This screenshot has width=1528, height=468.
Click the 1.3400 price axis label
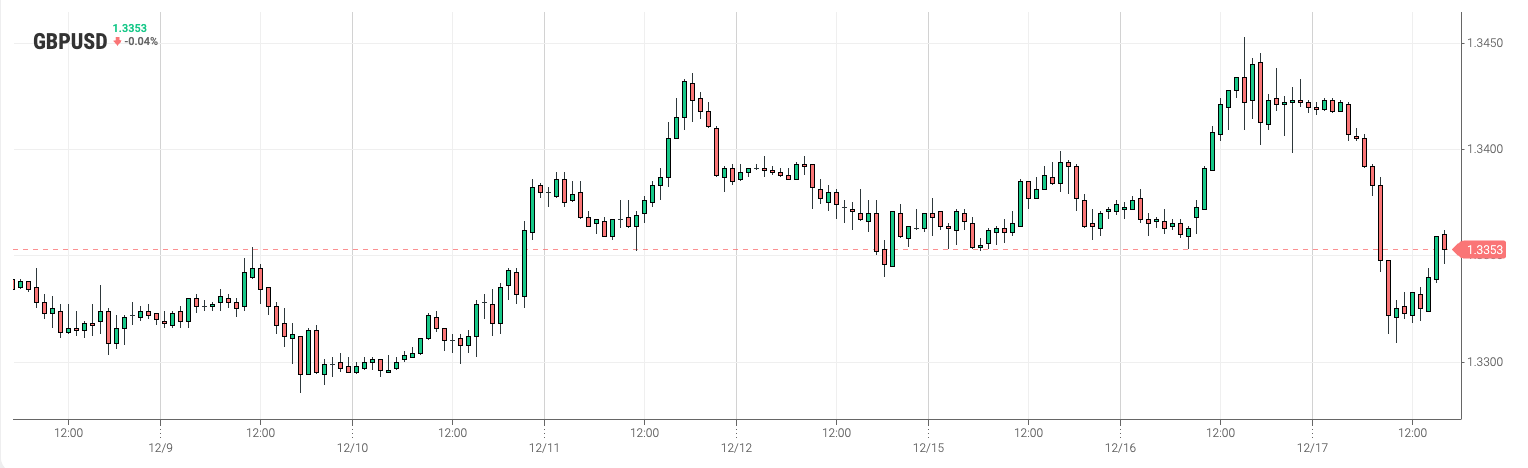pos(1484,149)
